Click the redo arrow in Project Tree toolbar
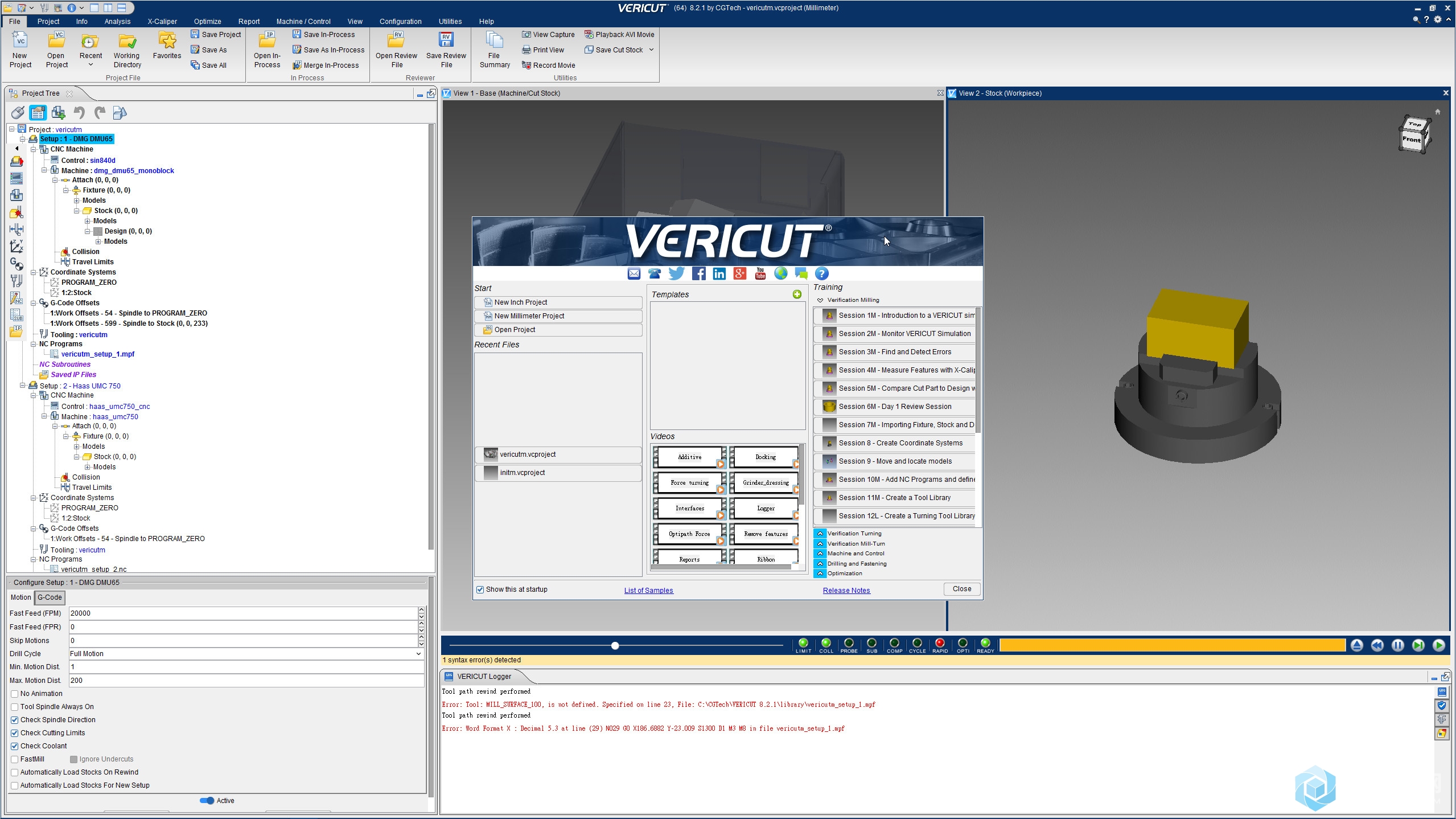 pyautogui.click(x=100, y=113)
